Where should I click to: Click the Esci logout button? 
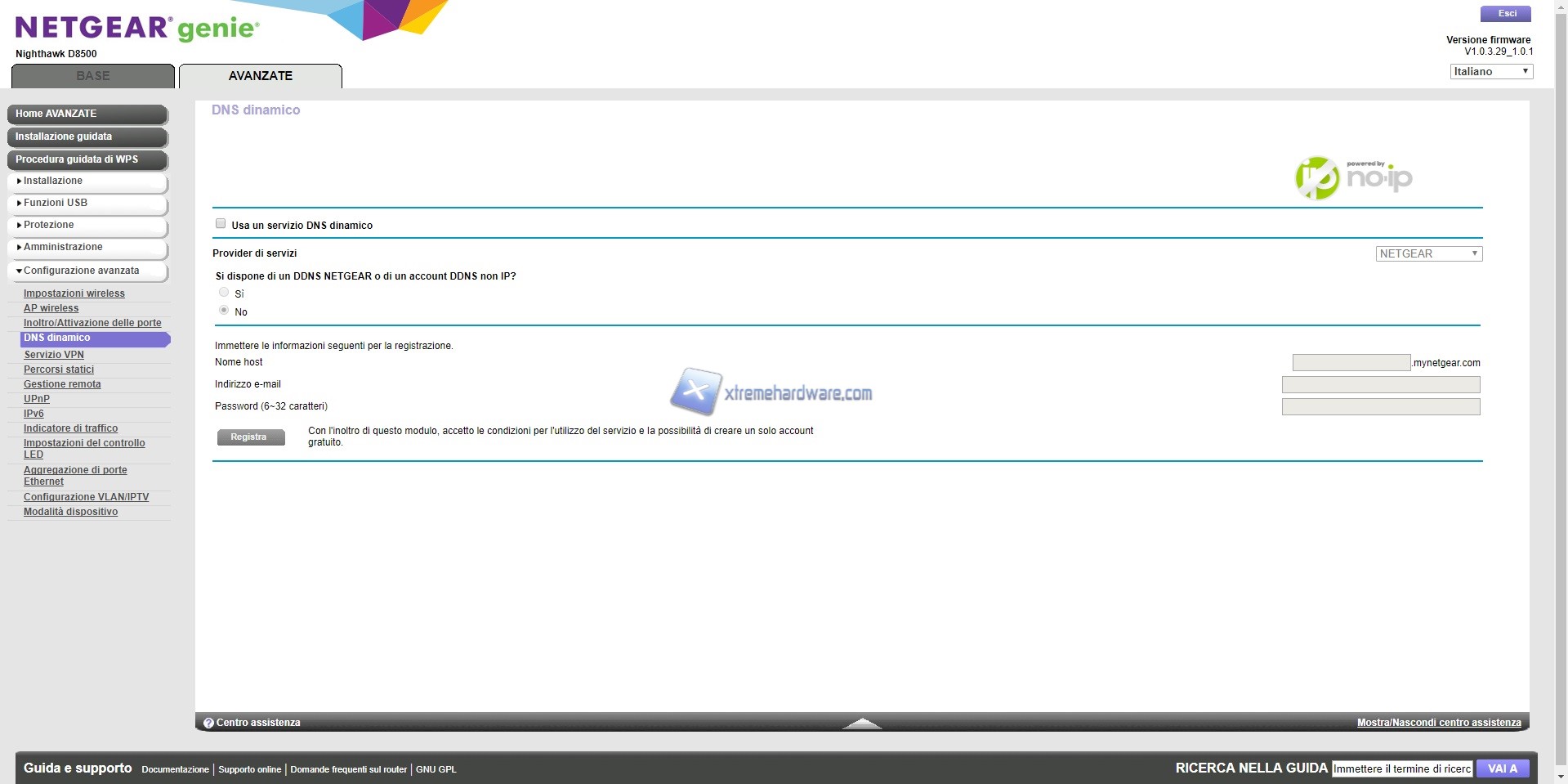click(x=1507, y=14)
